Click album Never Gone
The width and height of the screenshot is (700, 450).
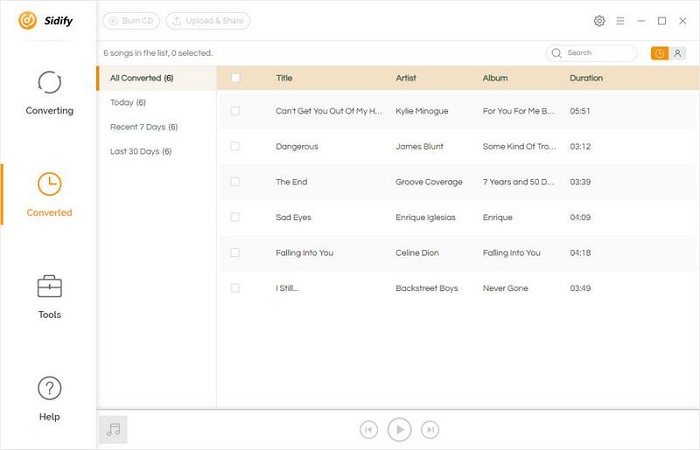click(505, 288)
